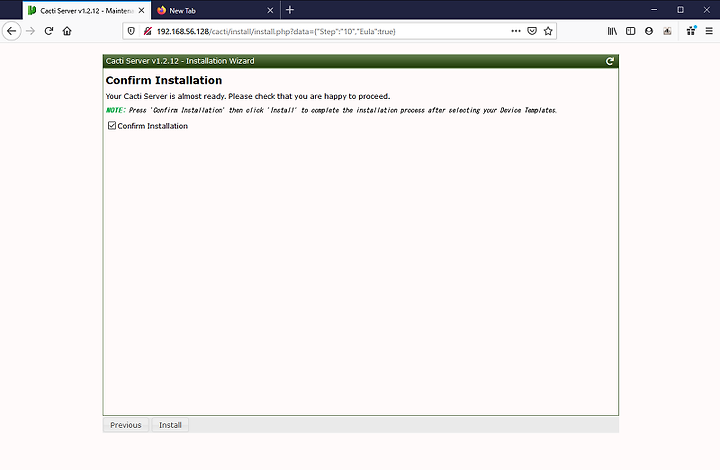Click the Previous button
The image size is (720, 470).
pos(125,425)
